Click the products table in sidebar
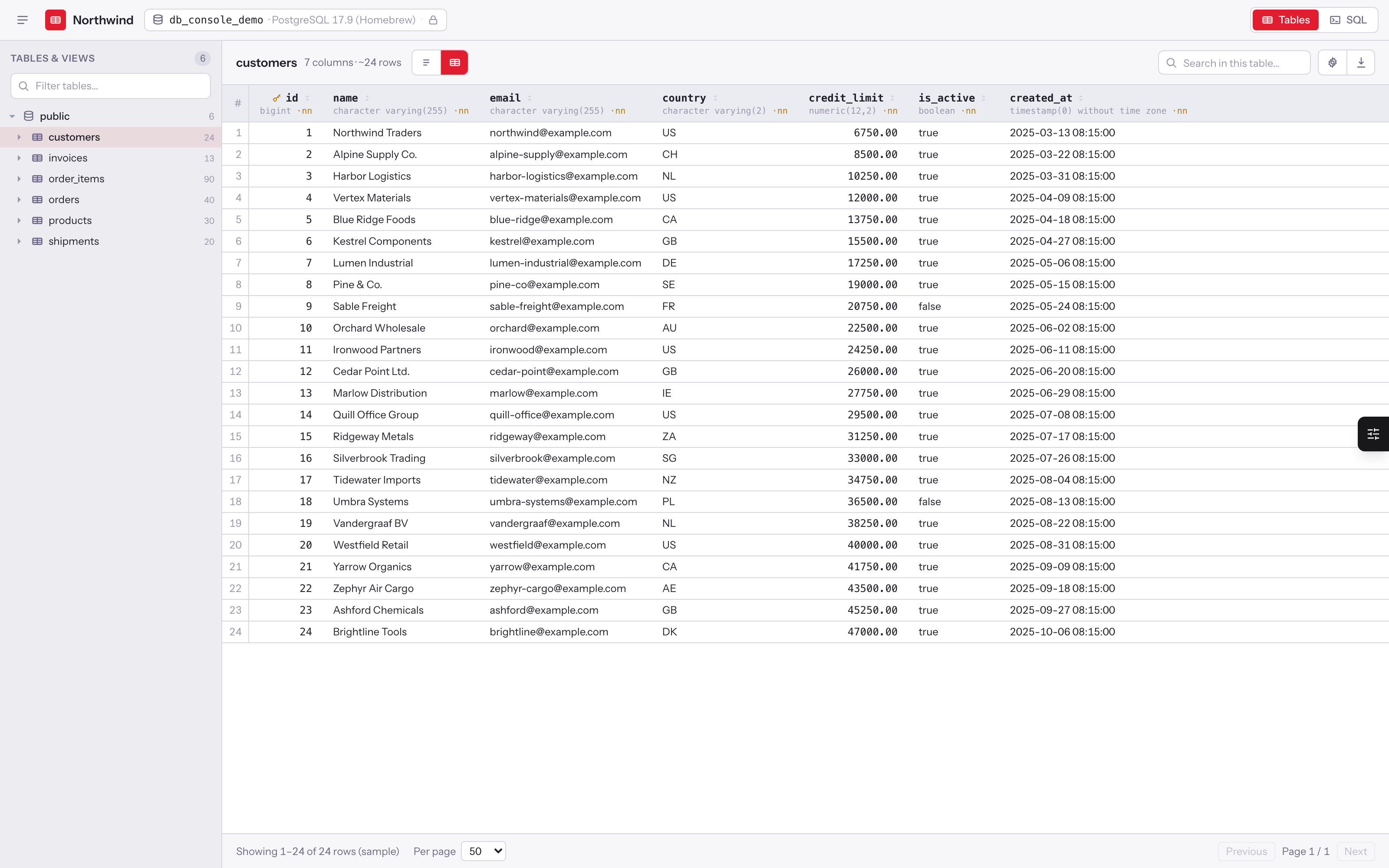Image resolution: width=1389 pixels, height=868 pixels. coord(111,220)
